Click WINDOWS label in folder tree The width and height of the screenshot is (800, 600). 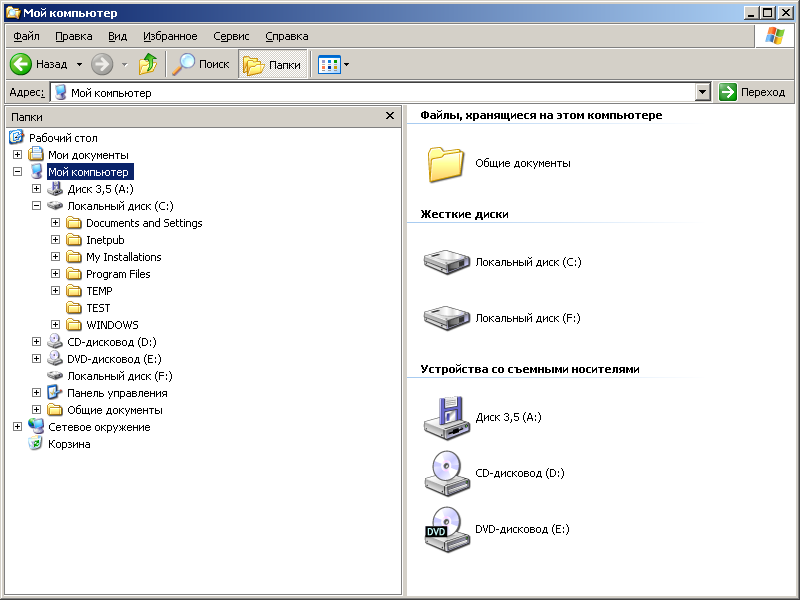(112, 325)
